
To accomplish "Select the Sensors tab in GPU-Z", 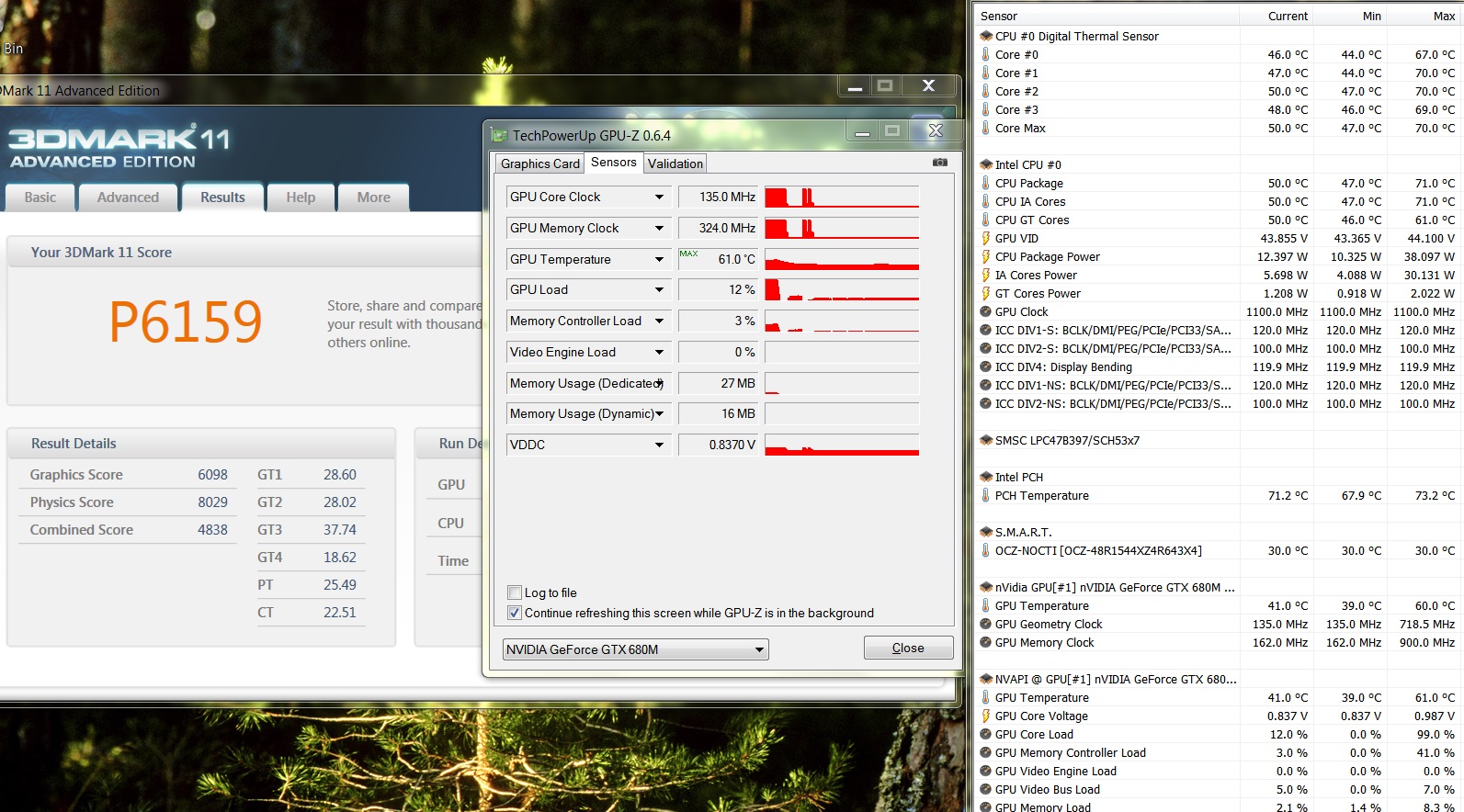I will [x=614, y=162].
